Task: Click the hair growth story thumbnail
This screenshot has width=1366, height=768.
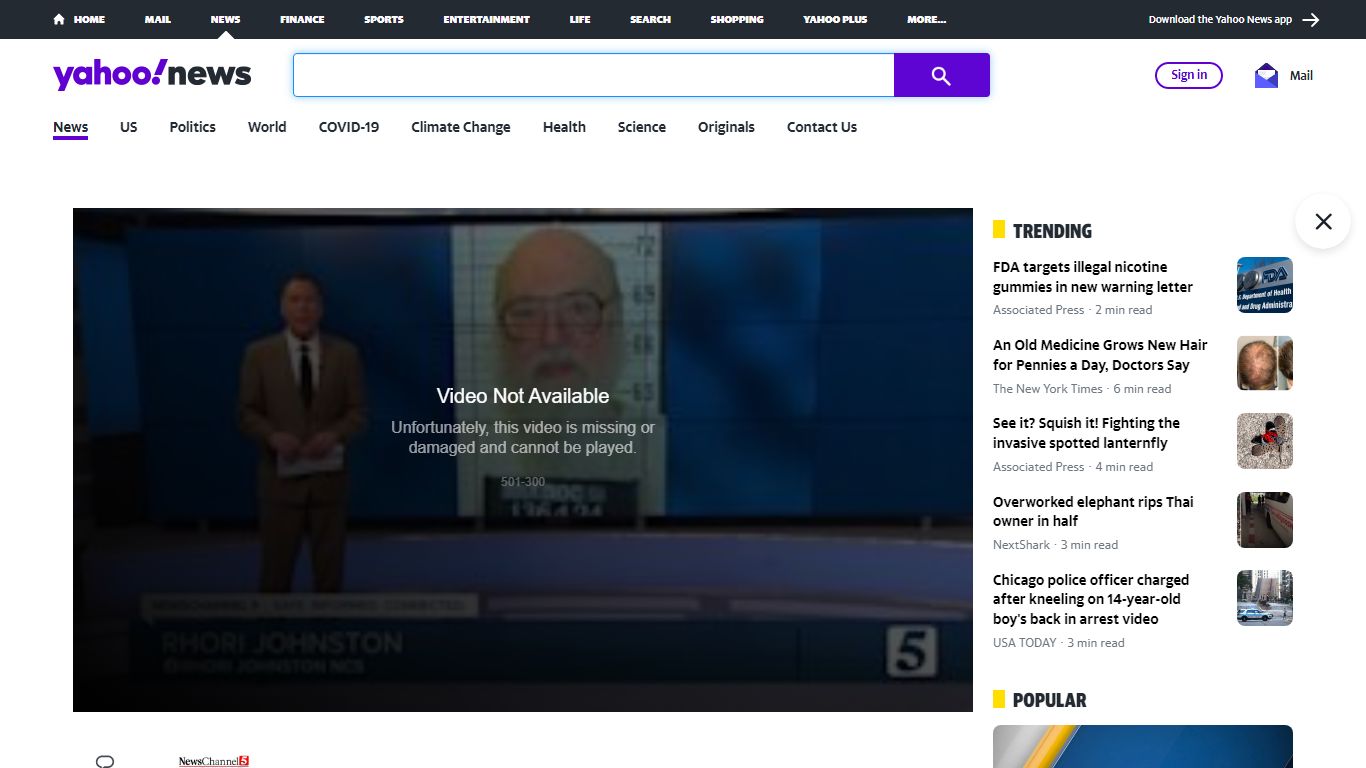Action: [1265, 363]
